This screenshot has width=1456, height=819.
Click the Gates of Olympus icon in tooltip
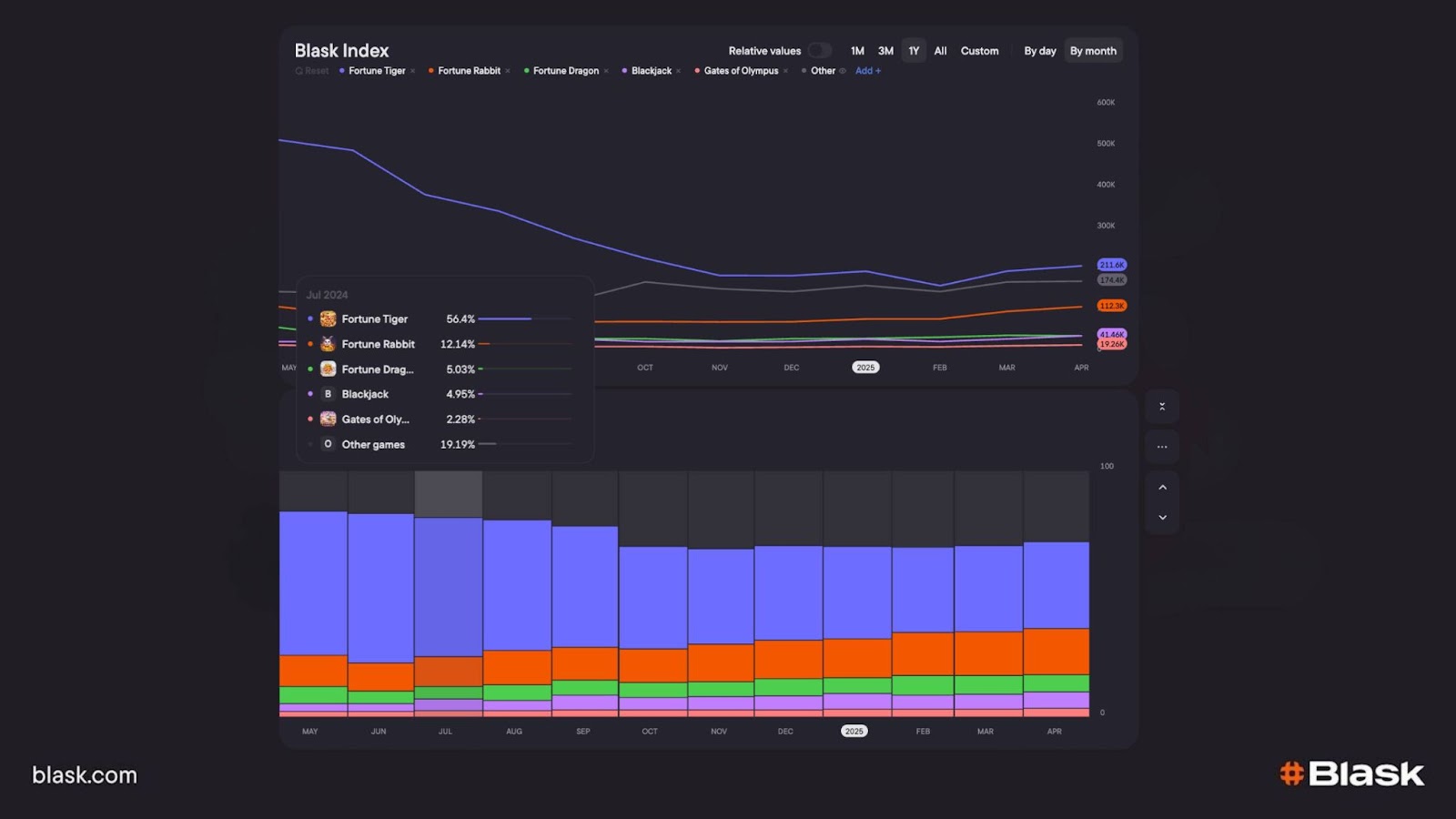(329, 420)
